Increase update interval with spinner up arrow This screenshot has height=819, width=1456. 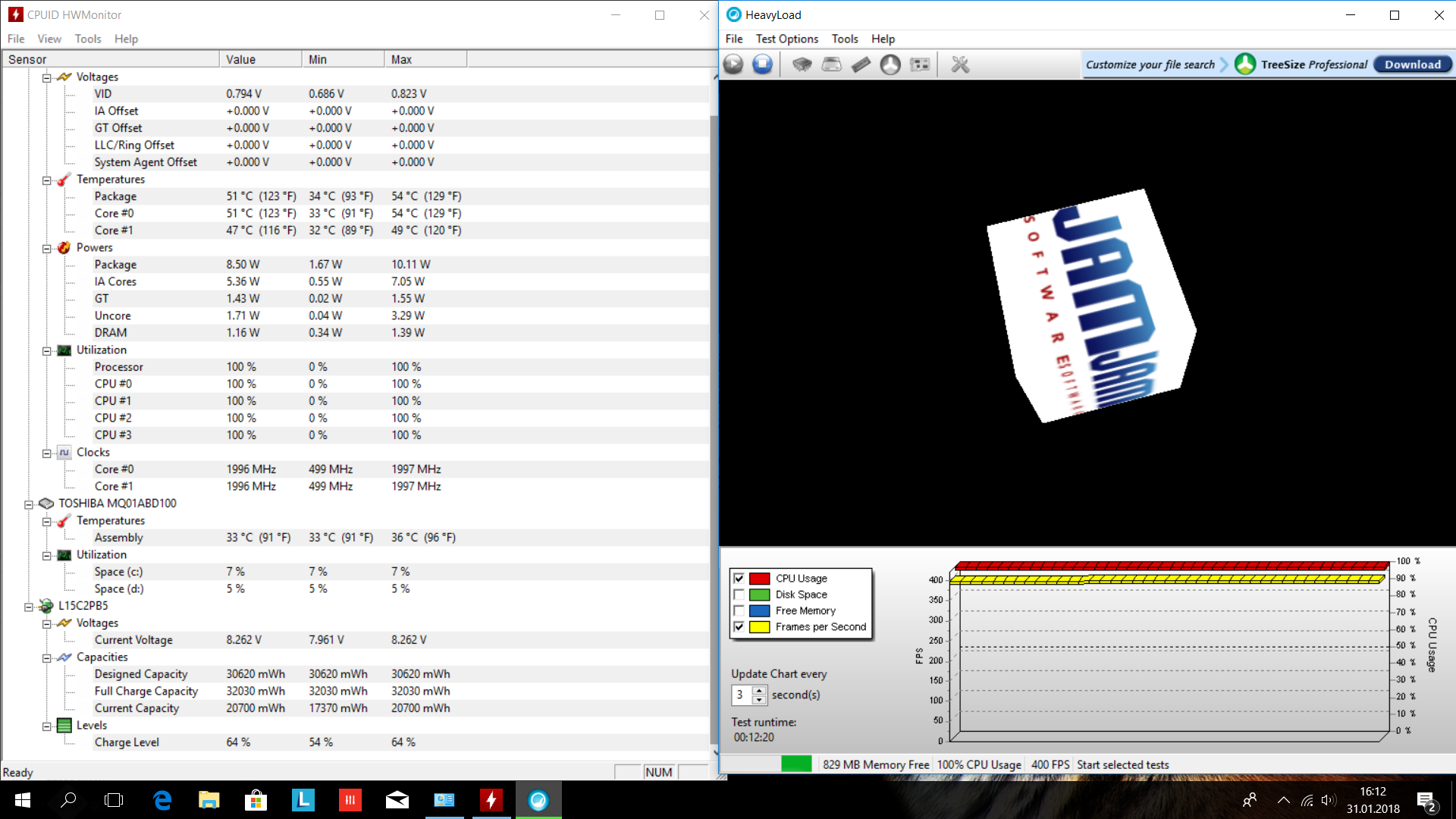(x=759, y=690)
